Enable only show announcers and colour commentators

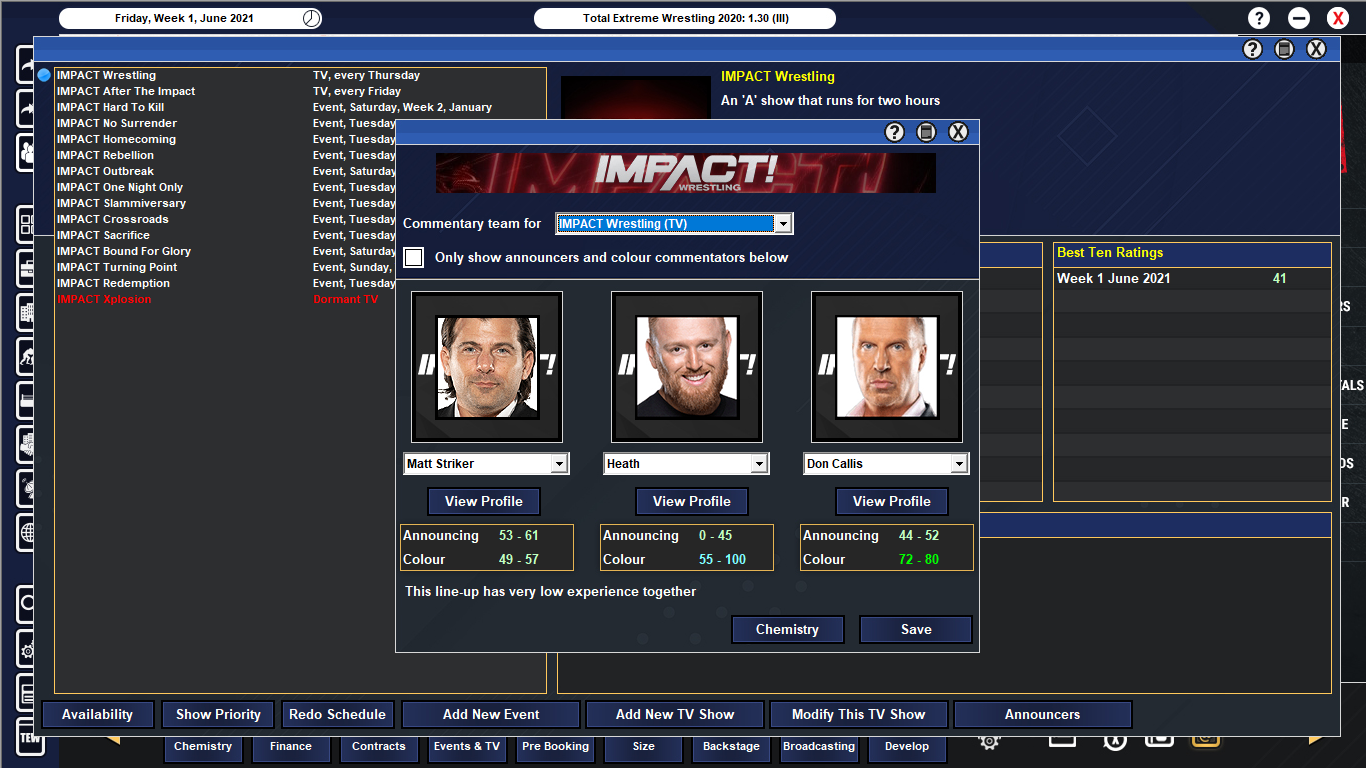[x=413, y=258]
